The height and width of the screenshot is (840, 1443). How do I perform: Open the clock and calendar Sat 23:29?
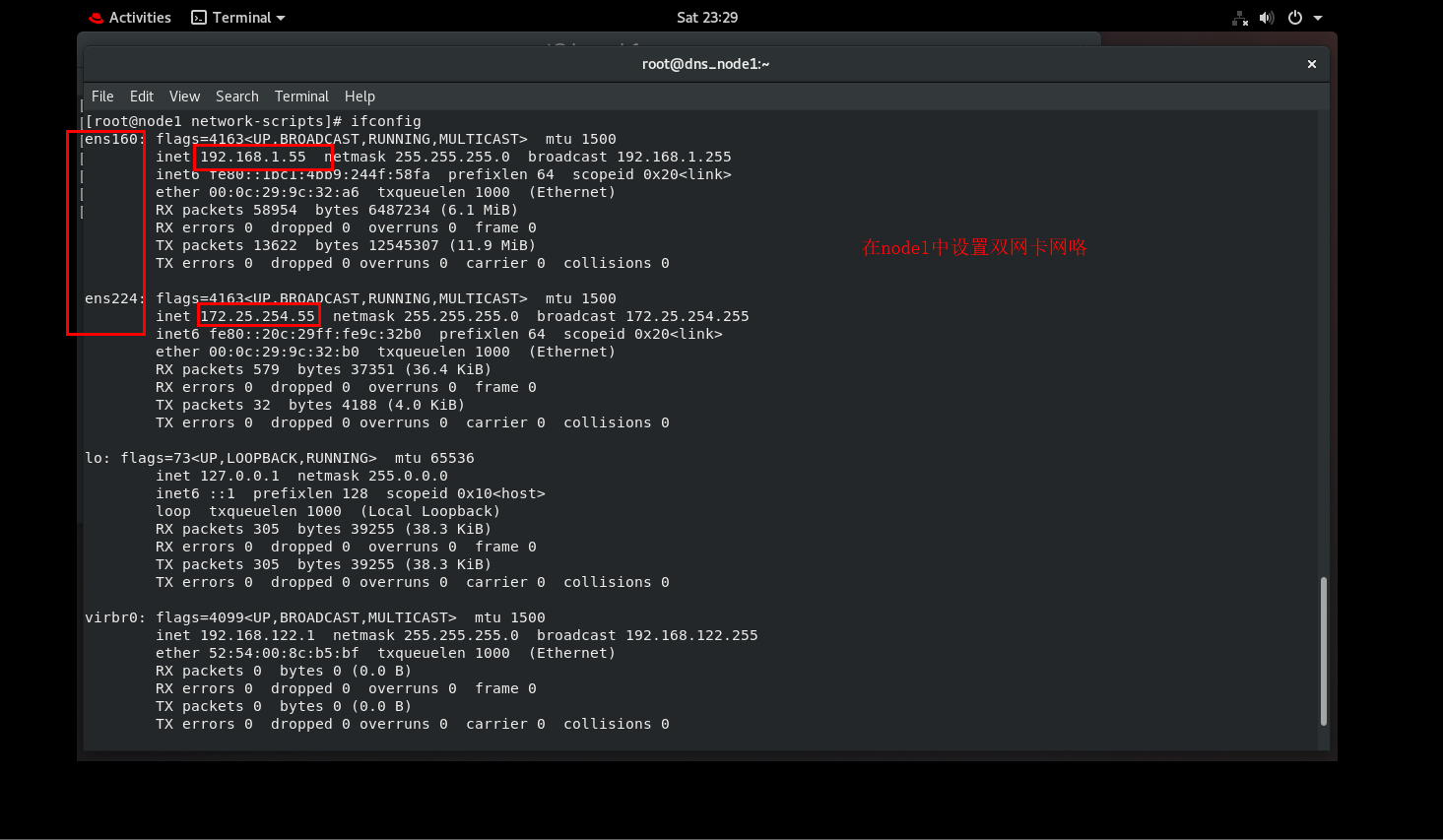707,18
